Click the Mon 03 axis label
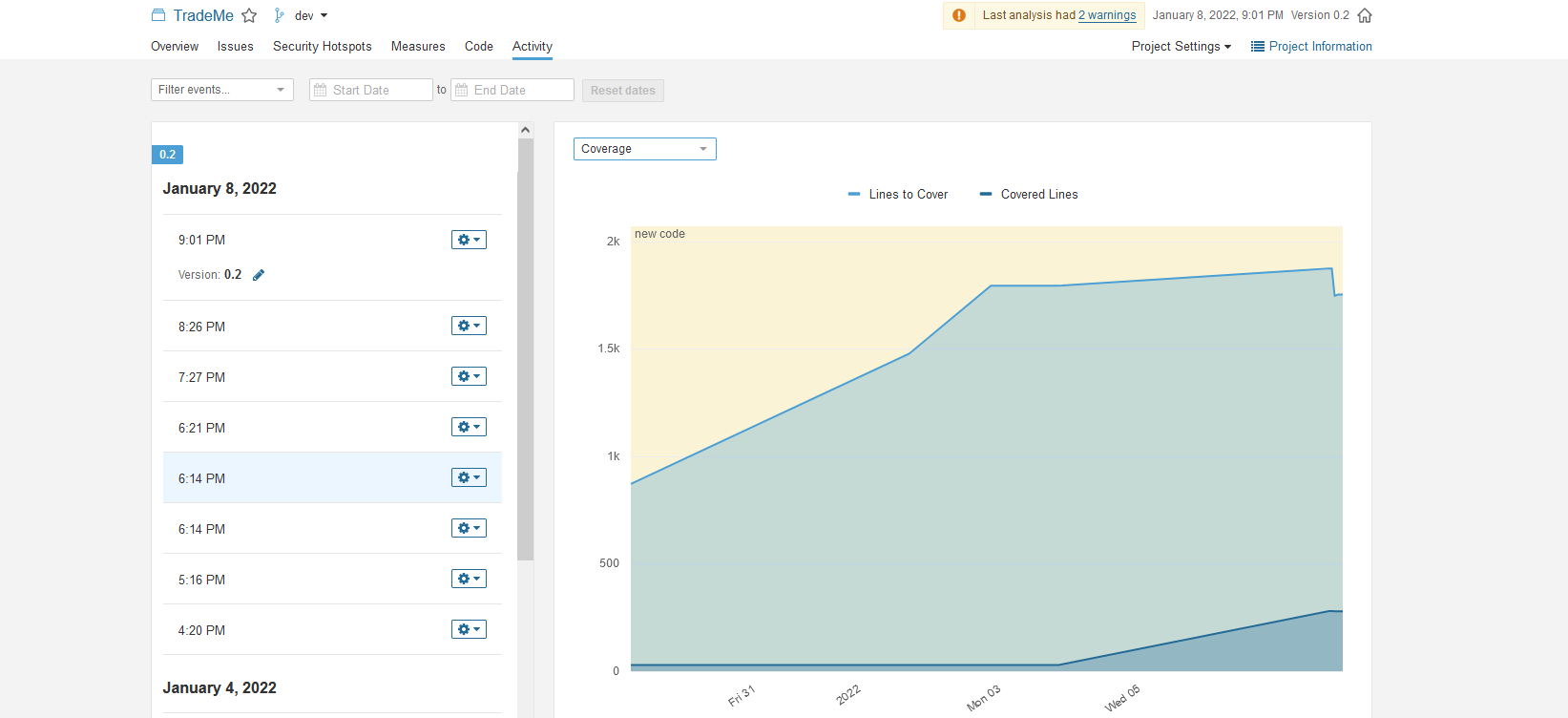The width and height of the screenshot is (1568, 718). coord(984,698)
